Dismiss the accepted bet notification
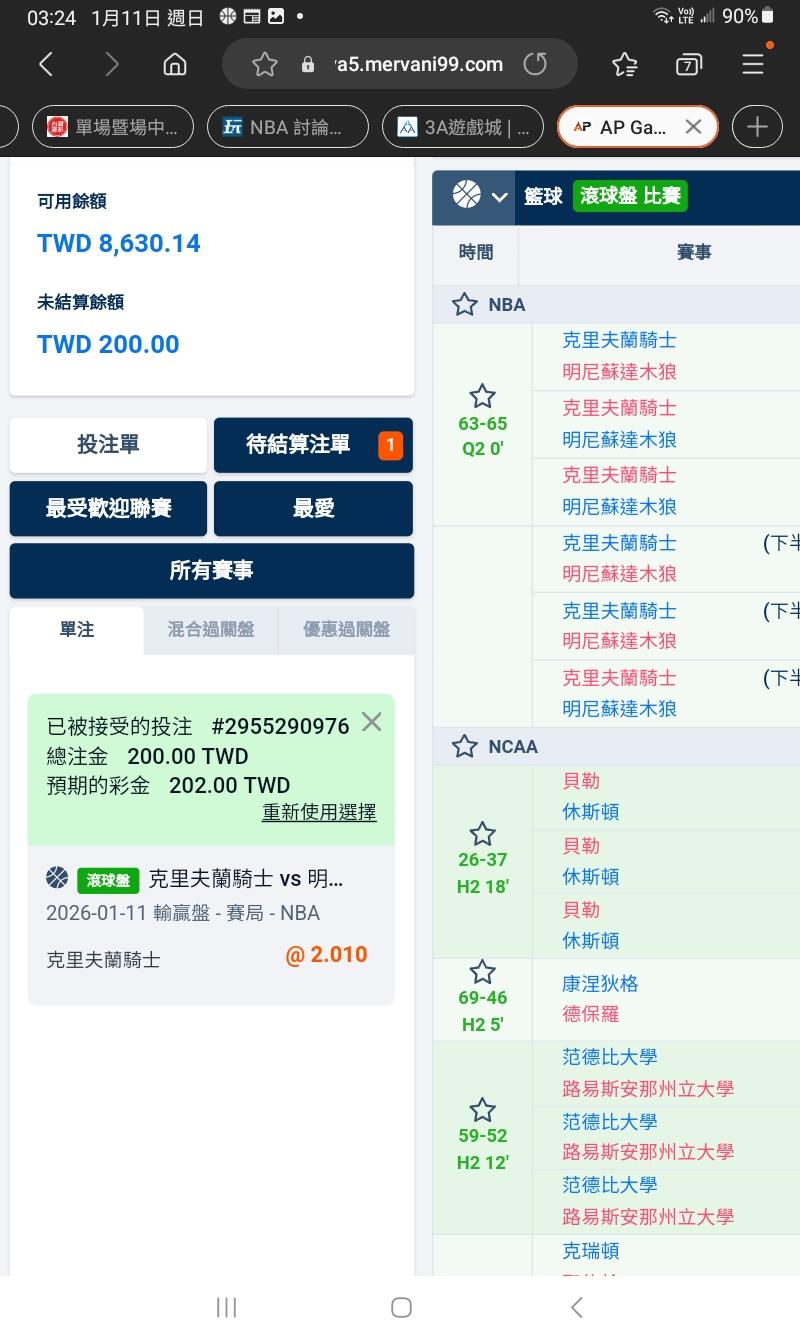 click(371, 722)
